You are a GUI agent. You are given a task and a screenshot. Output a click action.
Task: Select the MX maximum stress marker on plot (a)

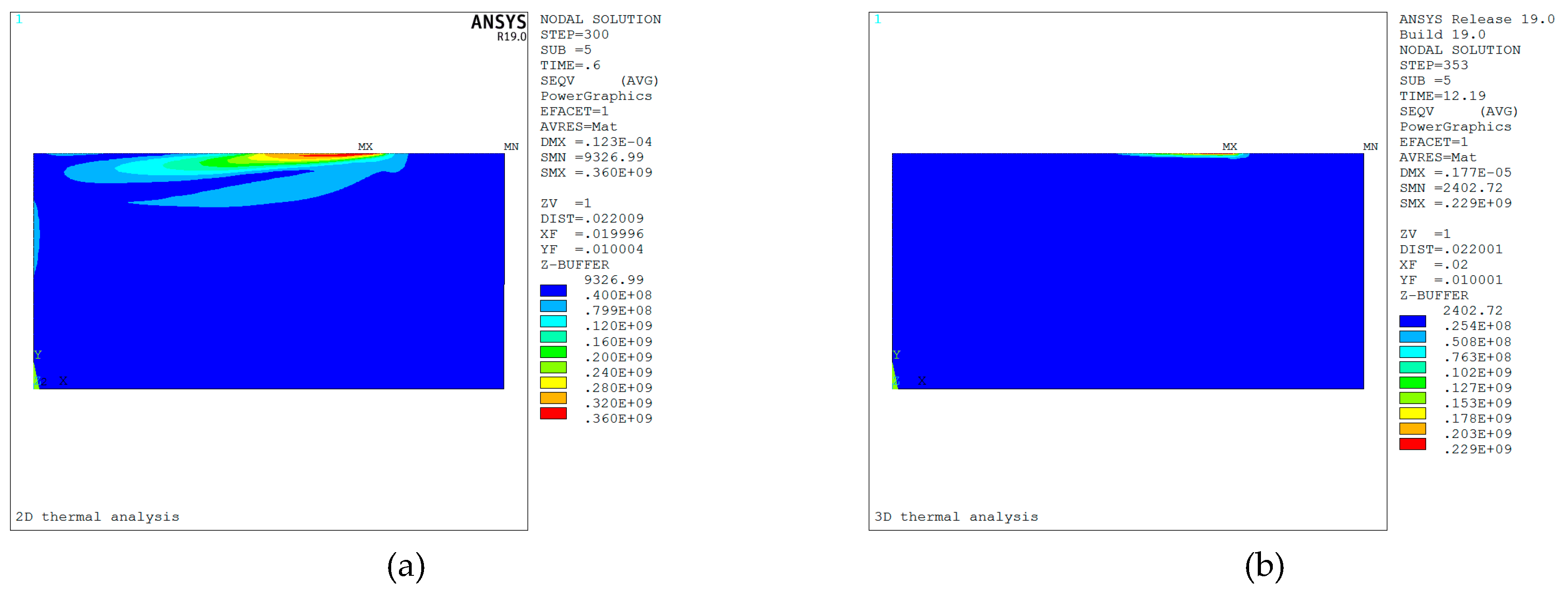tap(366, 146)
